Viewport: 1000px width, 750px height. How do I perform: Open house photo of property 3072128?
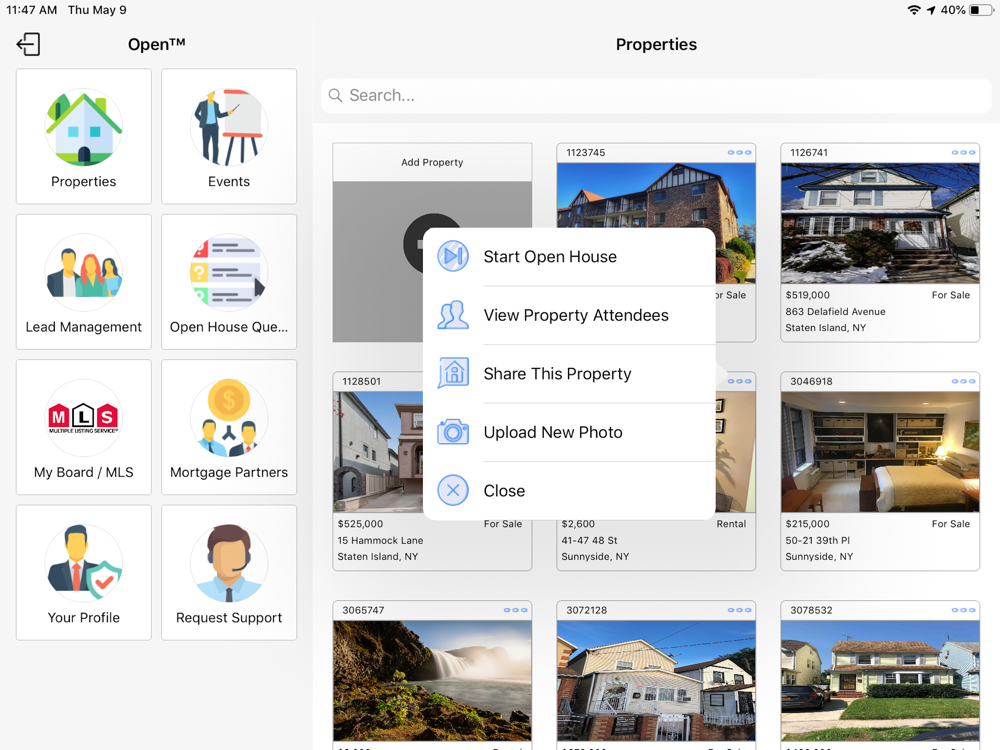click(x=656, y=680)
